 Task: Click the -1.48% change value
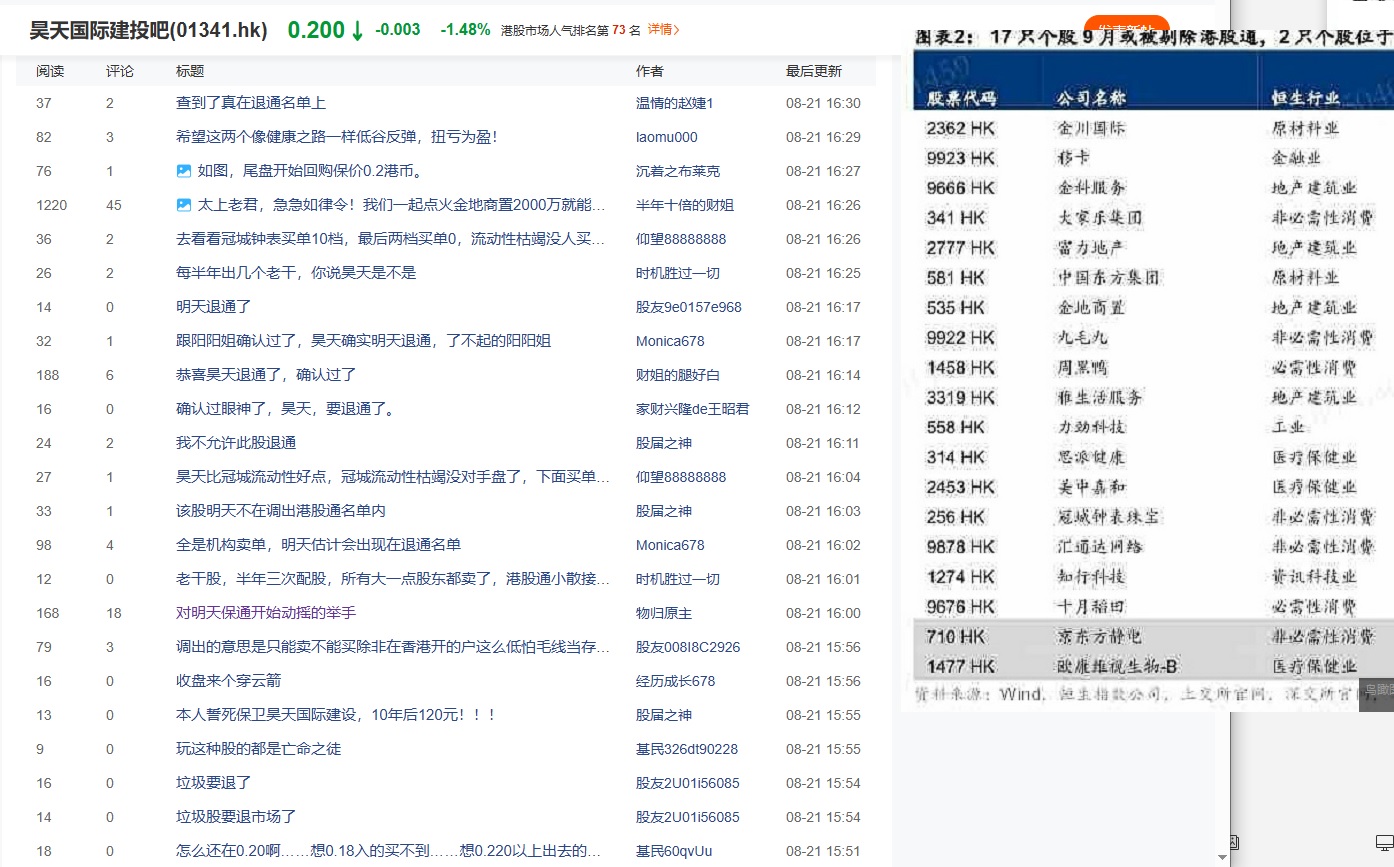tap(465, 30)
